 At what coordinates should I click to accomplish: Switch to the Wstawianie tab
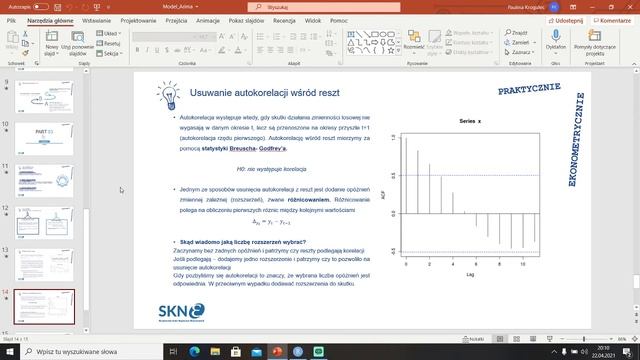pyautogui.click(x=96, y=20)
